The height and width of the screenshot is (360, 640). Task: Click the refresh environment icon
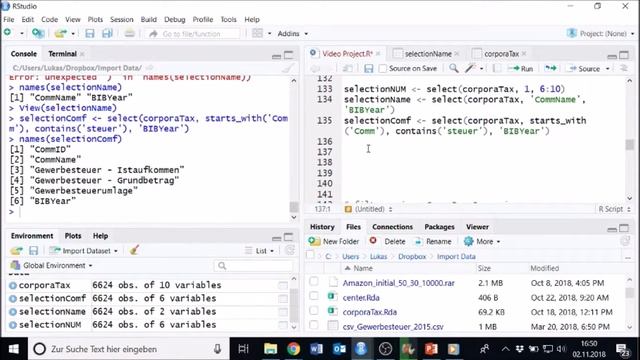tap(289, 250)
